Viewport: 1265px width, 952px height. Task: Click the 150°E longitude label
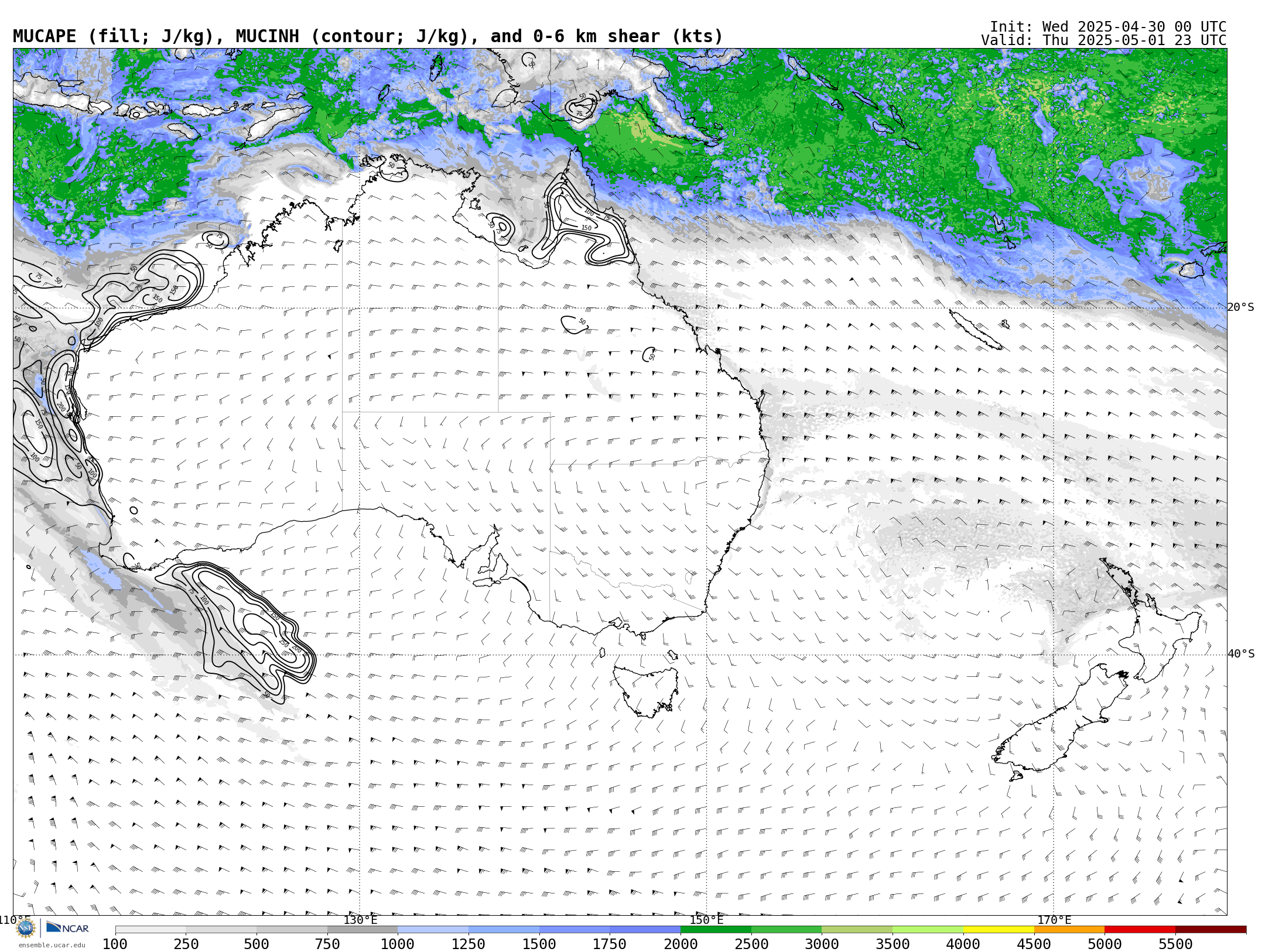click(706, 920)
